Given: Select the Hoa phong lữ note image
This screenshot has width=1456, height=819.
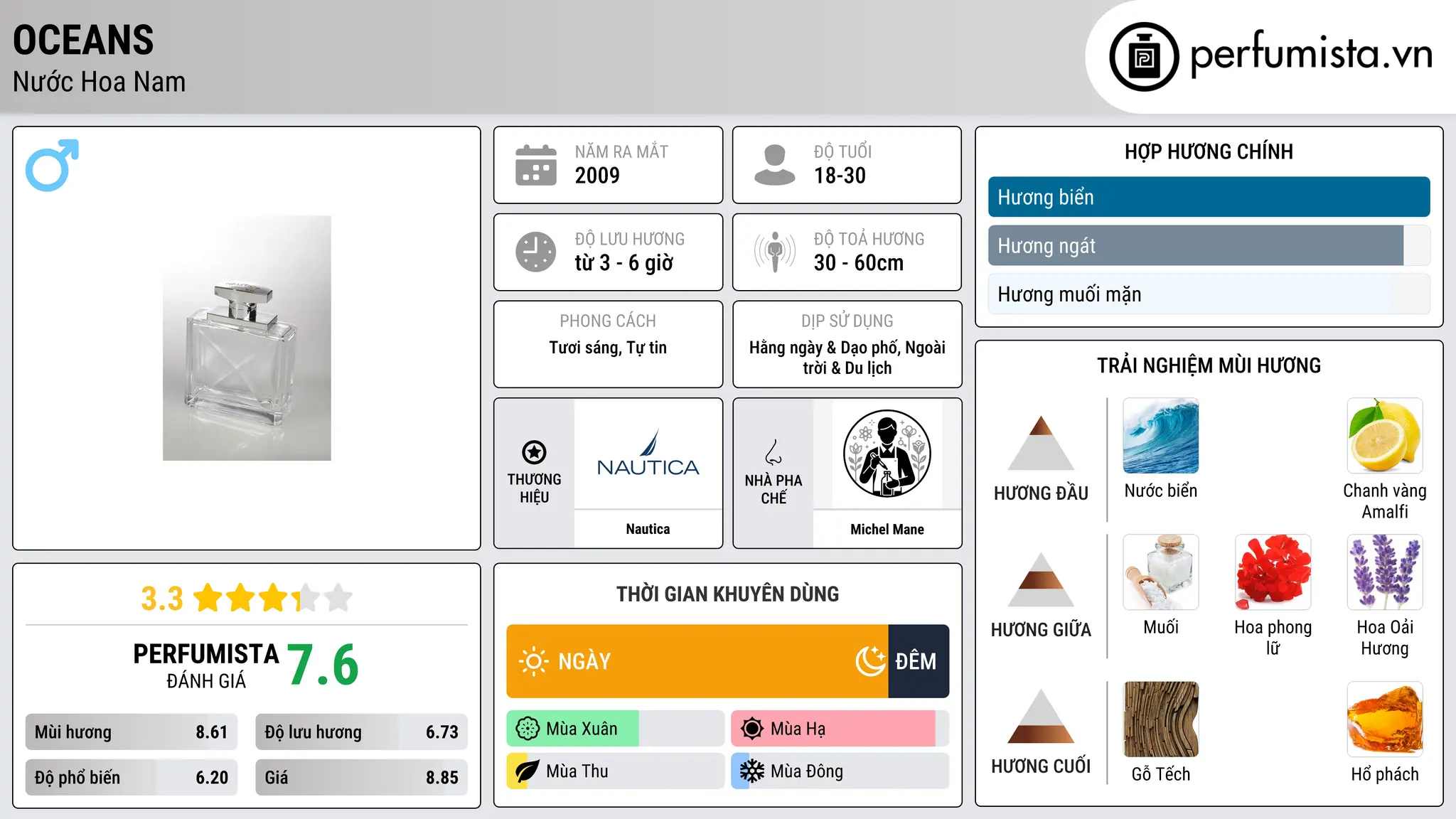Looking at the screenshot, I should pos(1273,572).
